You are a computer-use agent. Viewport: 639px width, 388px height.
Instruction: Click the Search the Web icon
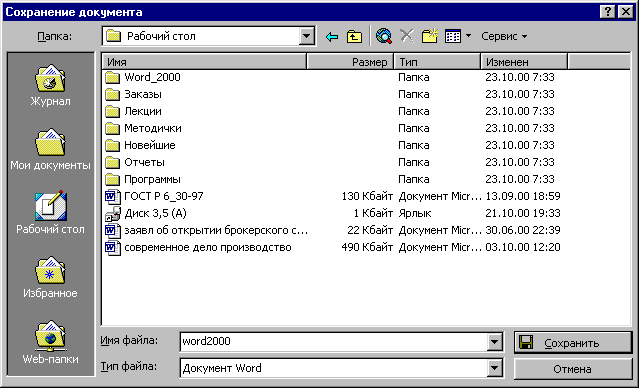coord(384,36)
